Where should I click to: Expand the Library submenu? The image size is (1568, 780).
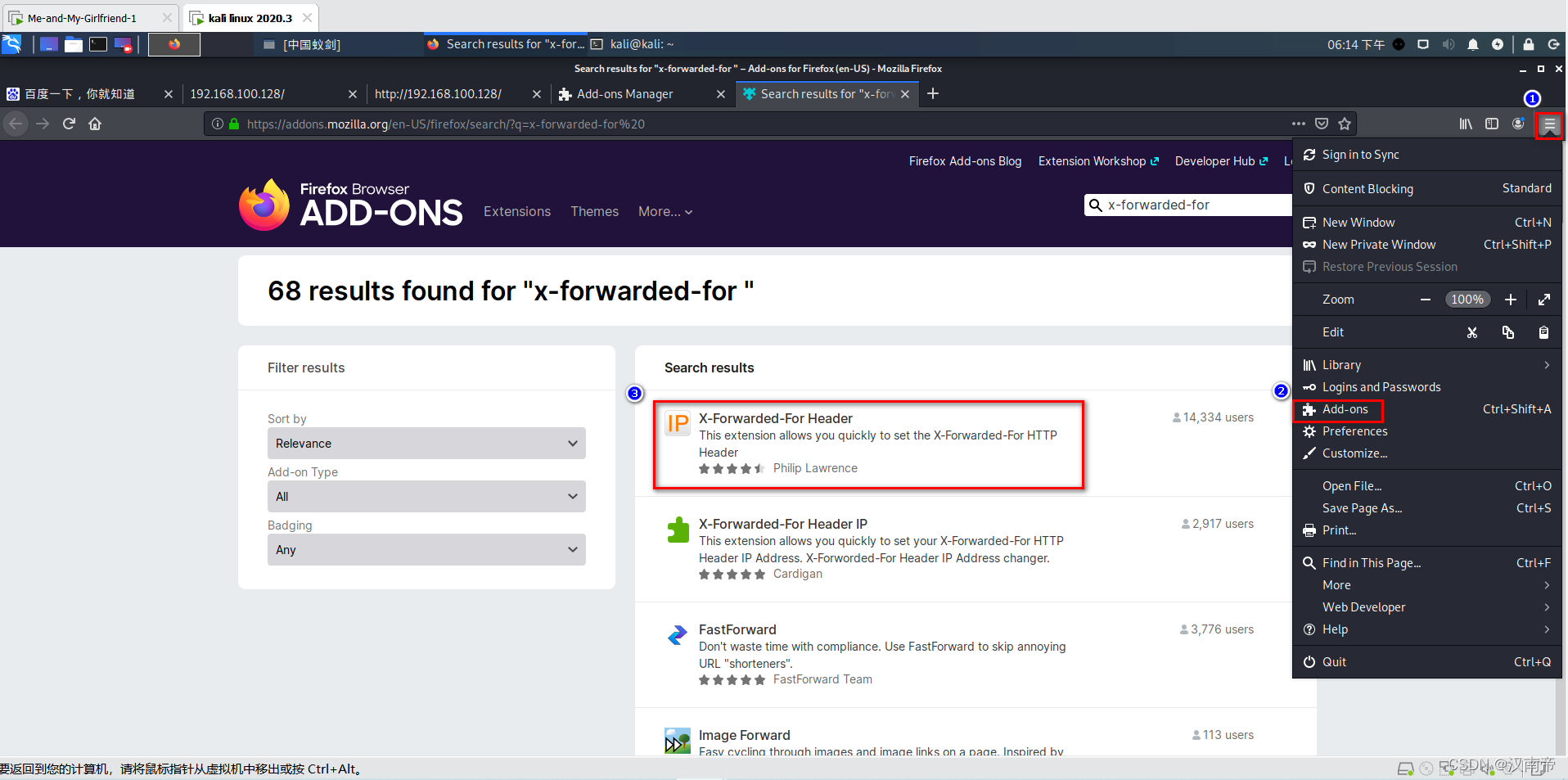[x=1427, y=365]
